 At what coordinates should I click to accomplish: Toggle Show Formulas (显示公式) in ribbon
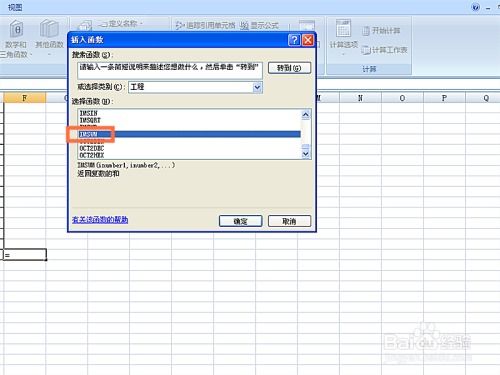(260, 25)
